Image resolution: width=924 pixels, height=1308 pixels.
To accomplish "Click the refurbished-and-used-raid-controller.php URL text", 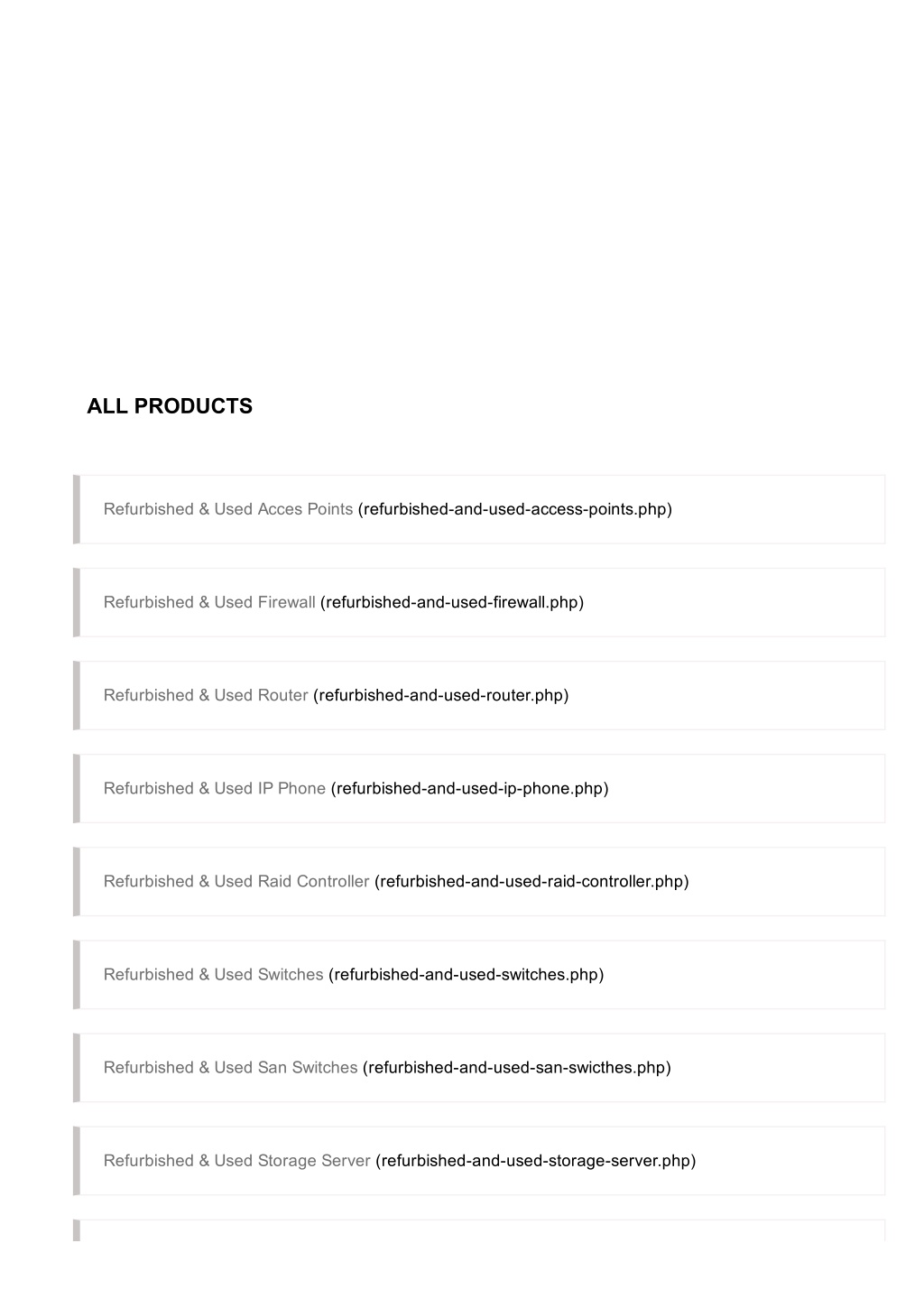I will pos(531,881).
